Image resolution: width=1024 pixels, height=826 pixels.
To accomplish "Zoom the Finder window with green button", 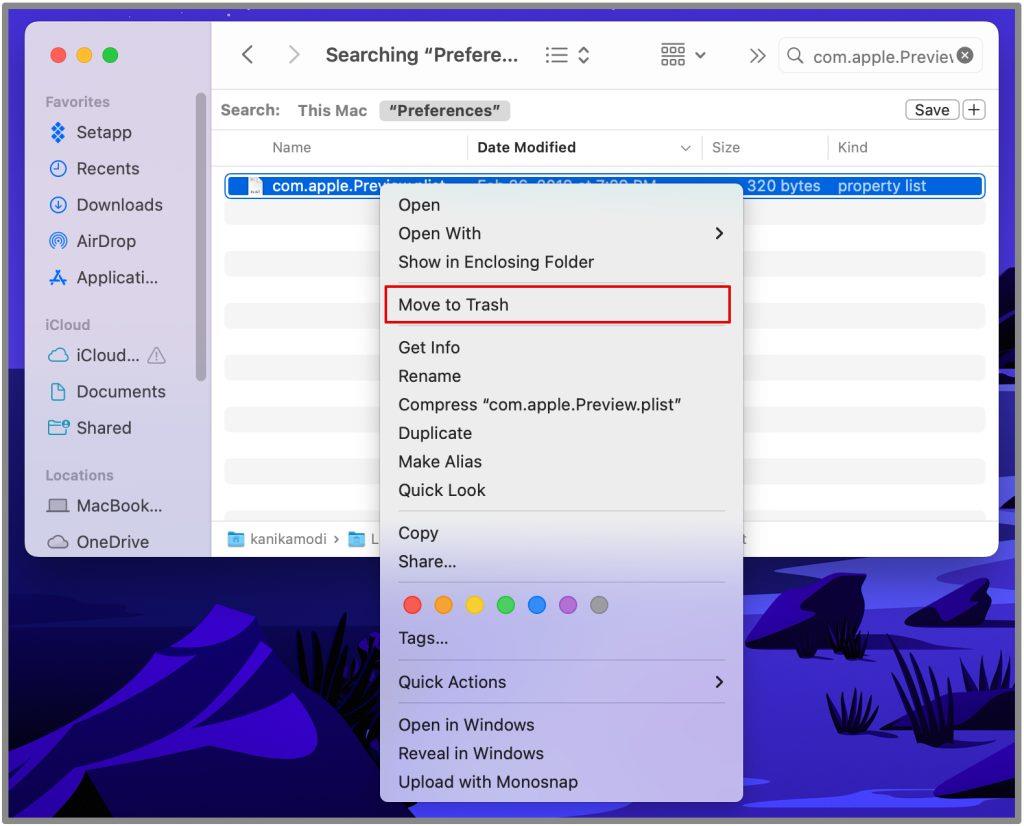I will [110, 56].
